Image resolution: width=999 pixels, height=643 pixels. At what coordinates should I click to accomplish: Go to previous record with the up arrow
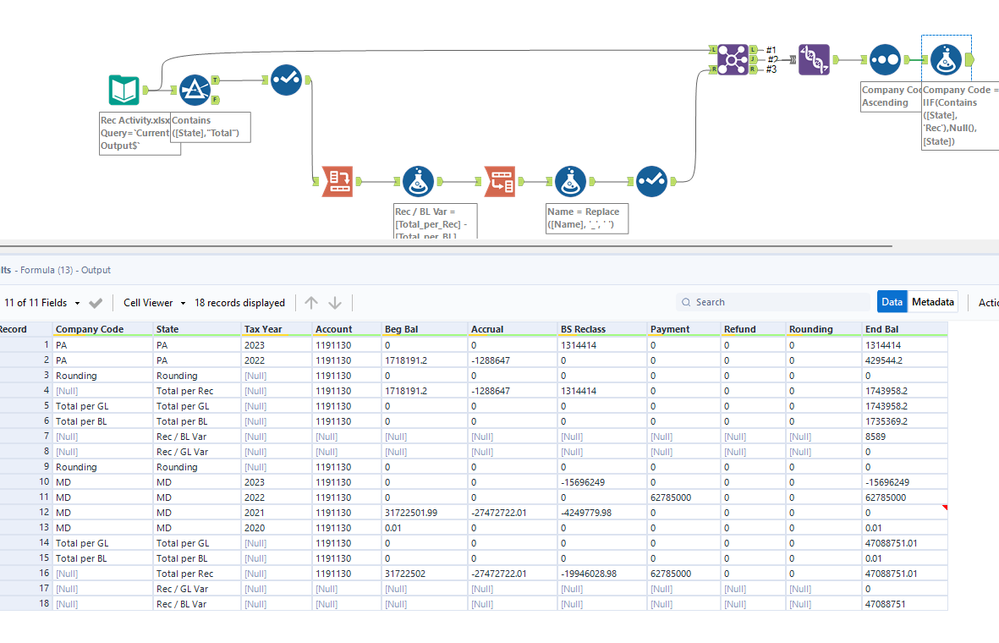(311, 303)
